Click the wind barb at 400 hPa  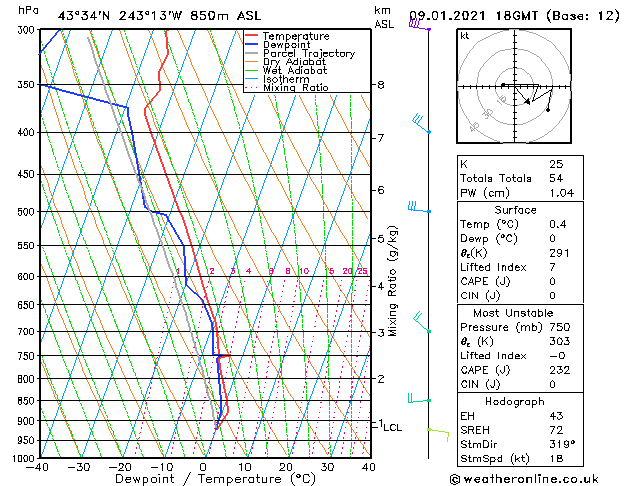421,124
